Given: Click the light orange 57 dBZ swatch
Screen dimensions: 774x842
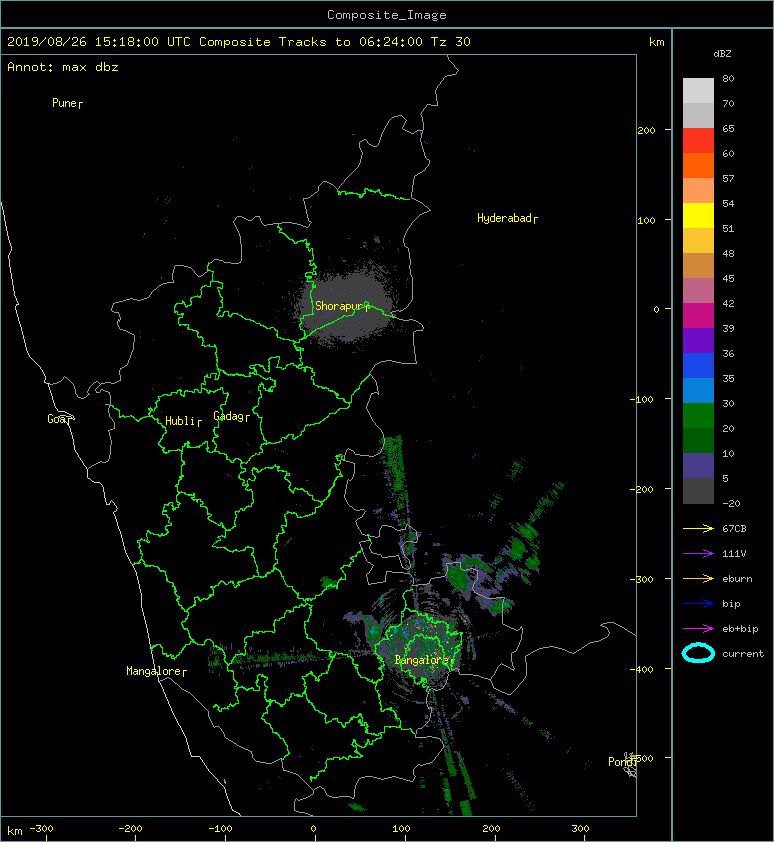Looking at the screenshot, I should [698, 191].
